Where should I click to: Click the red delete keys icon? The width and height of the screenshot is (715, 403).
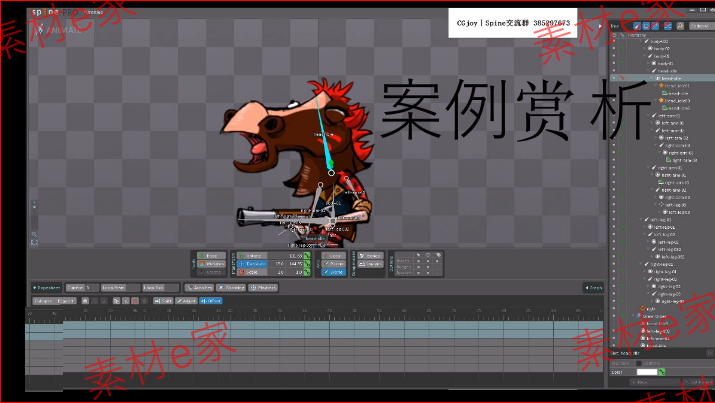(135, 301)
